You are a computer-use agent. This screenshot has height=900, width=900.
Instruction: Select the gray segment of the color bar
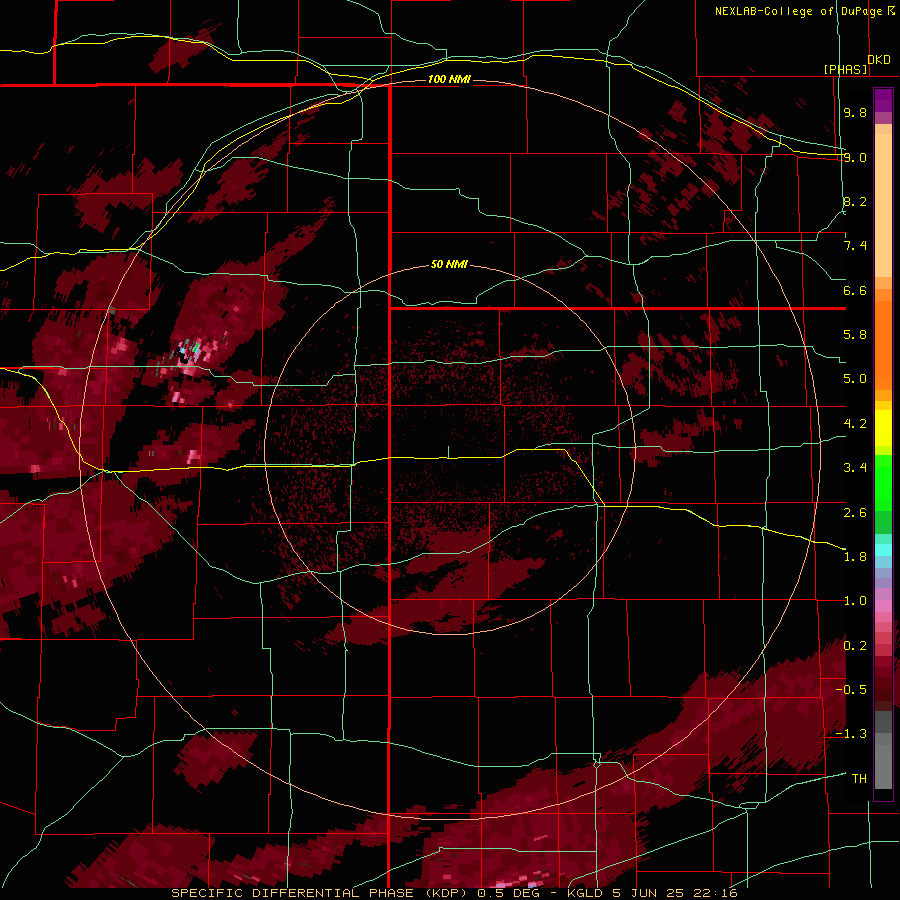click(883, 750)
